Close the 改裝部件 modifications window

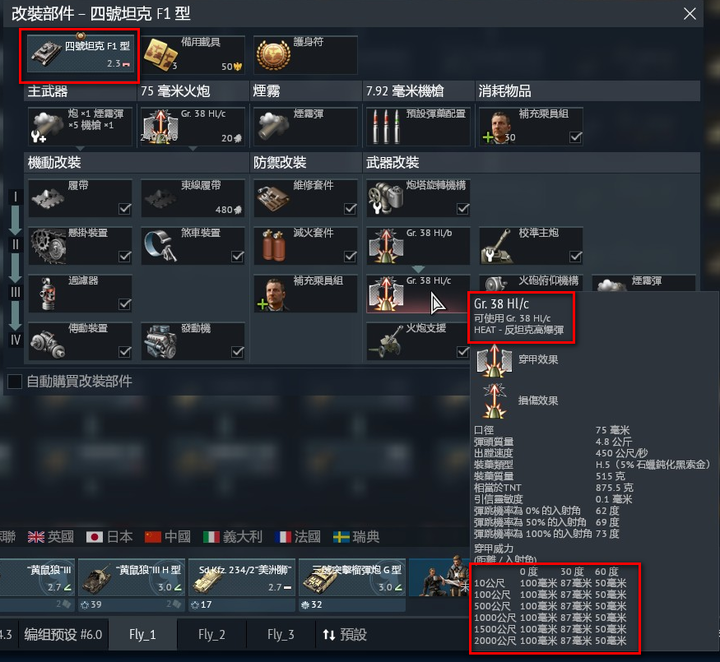pos(689,14)
